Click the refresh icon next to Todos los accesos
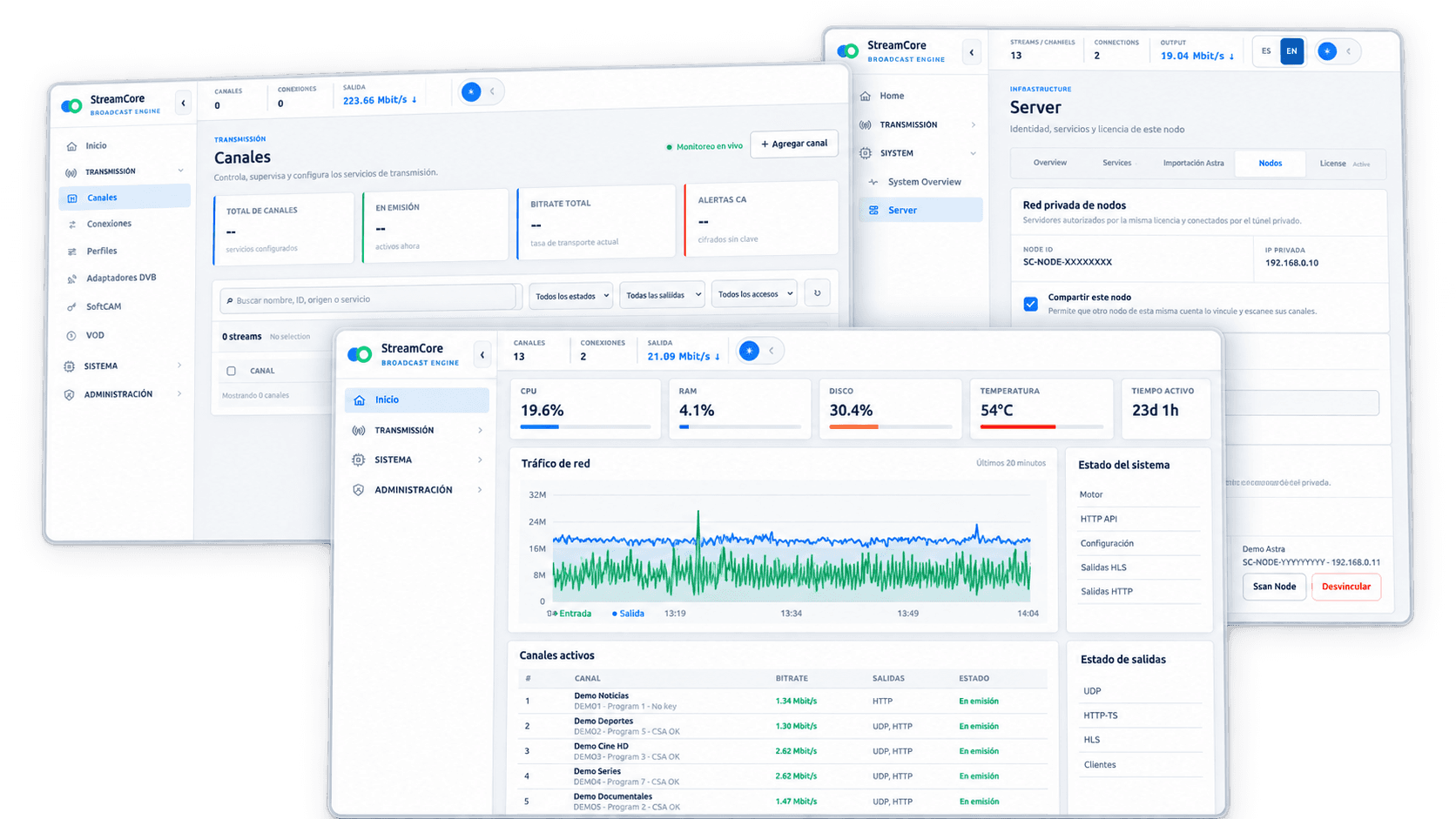This screenshot has height=819, width=1456. pos(817,292)
